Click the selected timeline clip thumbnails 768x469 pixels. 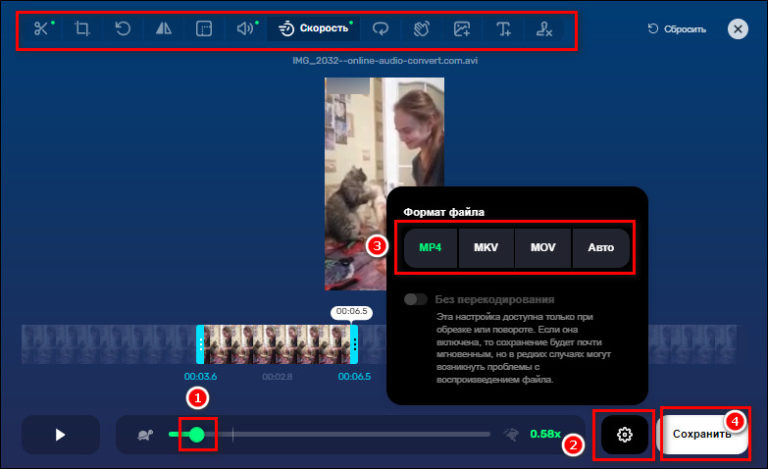[x=277, y=344]
